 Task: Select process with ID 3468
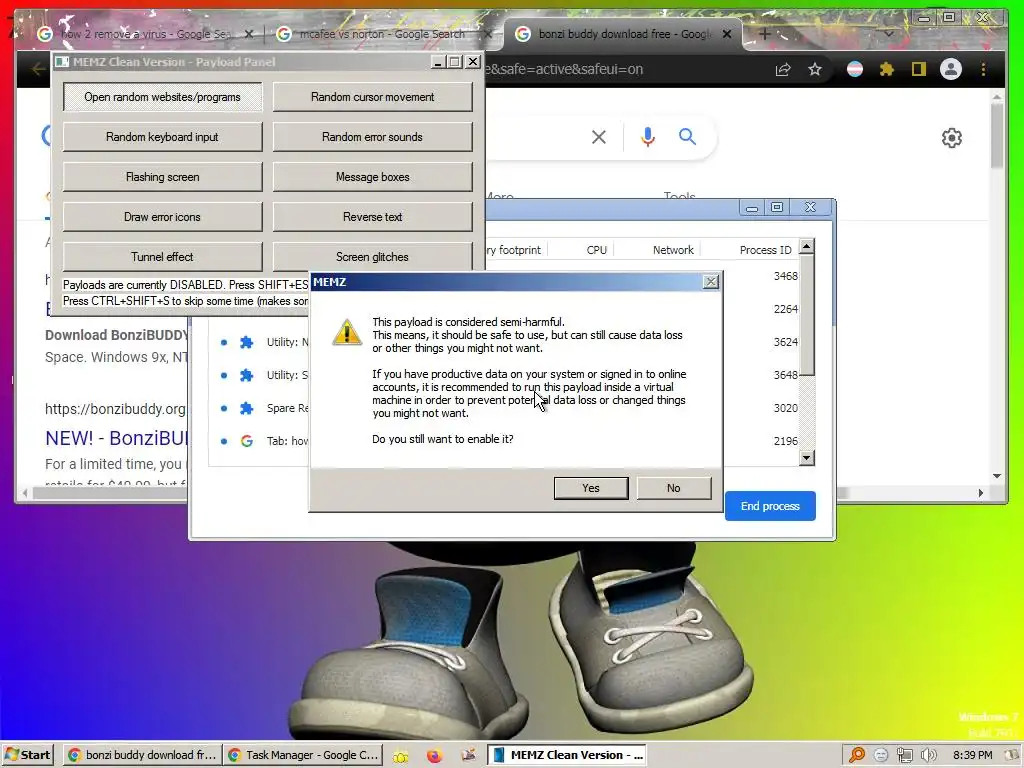(x=786, y=276)
